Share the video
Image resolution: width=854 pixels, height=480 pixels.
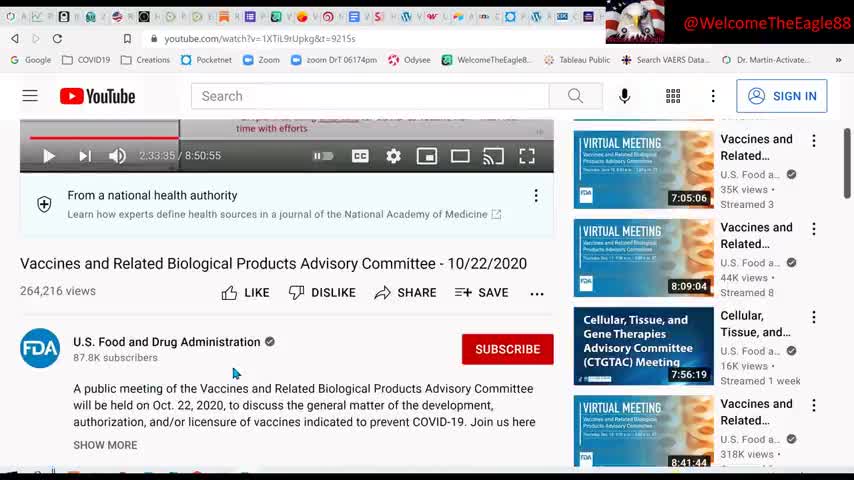click(405, 293)
